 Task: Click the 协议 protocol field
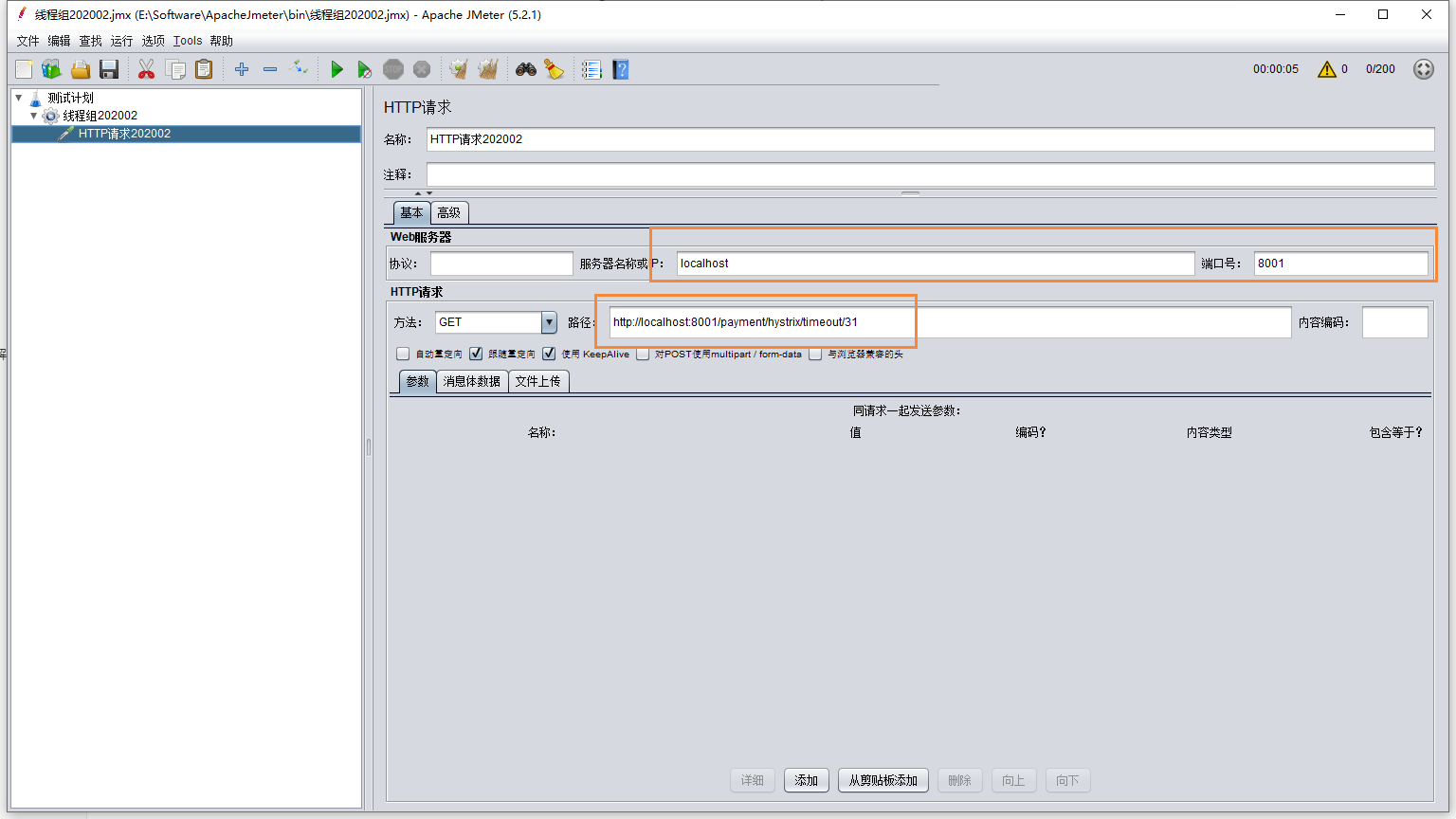[x=501, y=264]
